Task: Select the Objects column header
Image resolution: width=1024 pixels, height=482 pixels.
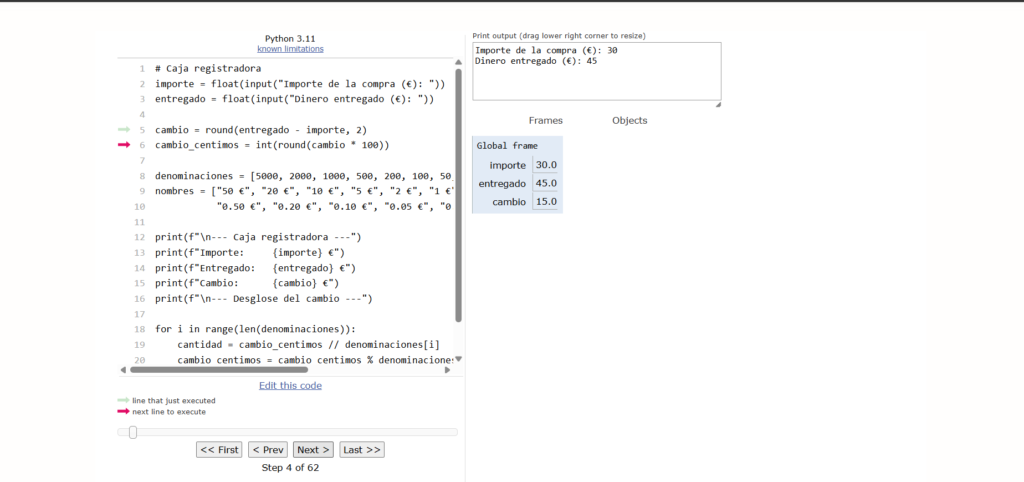Action: point(629,121)
